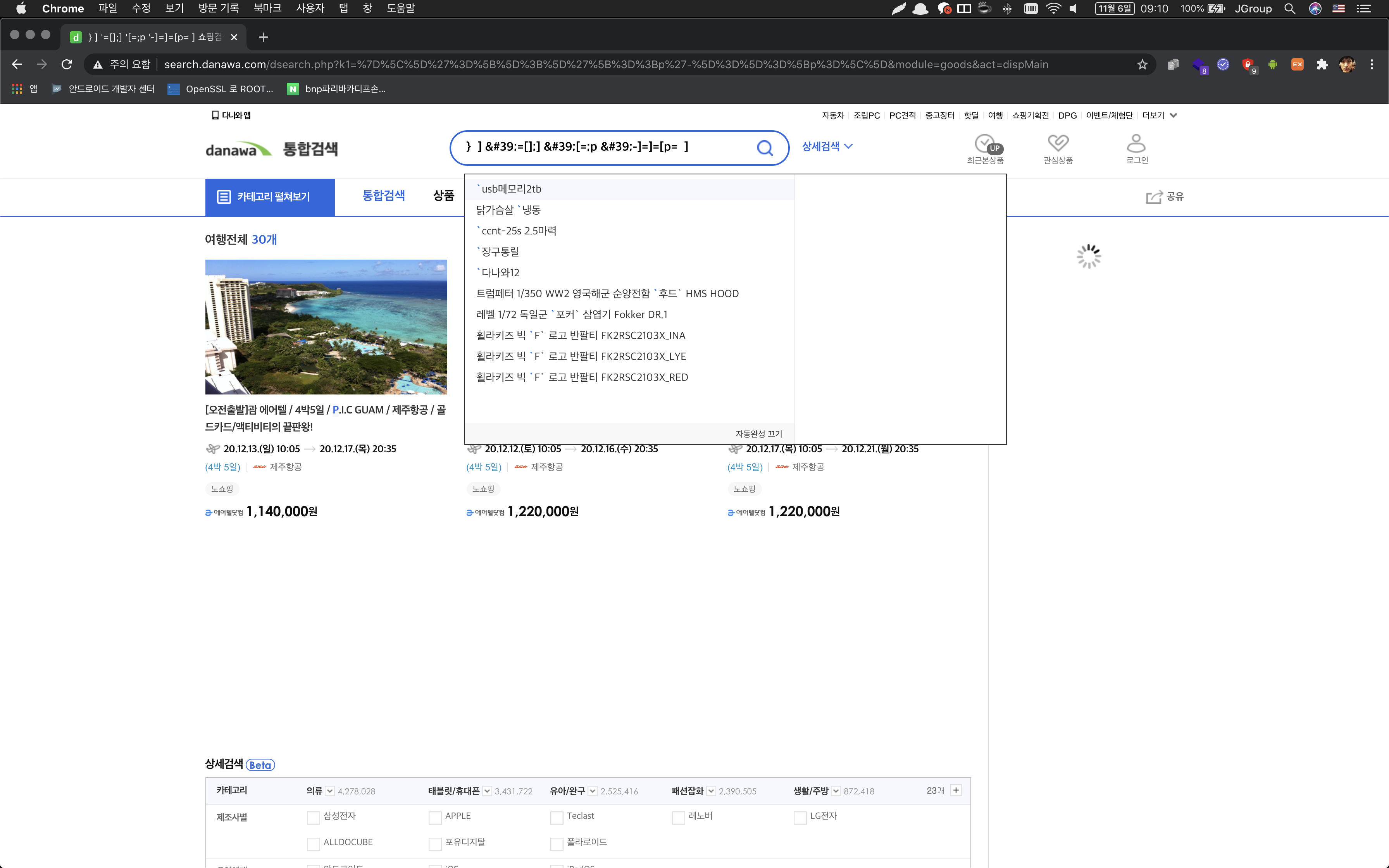1389x868 pixels.
Task: Open the Chrome 북마크 menu
Action: coord(267,8)
